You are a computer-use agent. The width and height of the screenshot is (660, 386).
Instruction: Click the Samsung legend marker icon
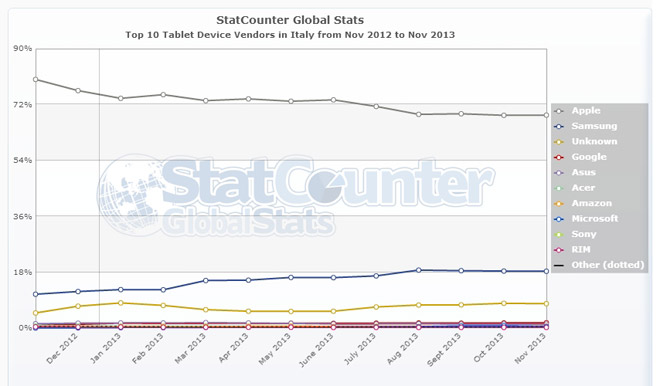[x=559, y=126]
